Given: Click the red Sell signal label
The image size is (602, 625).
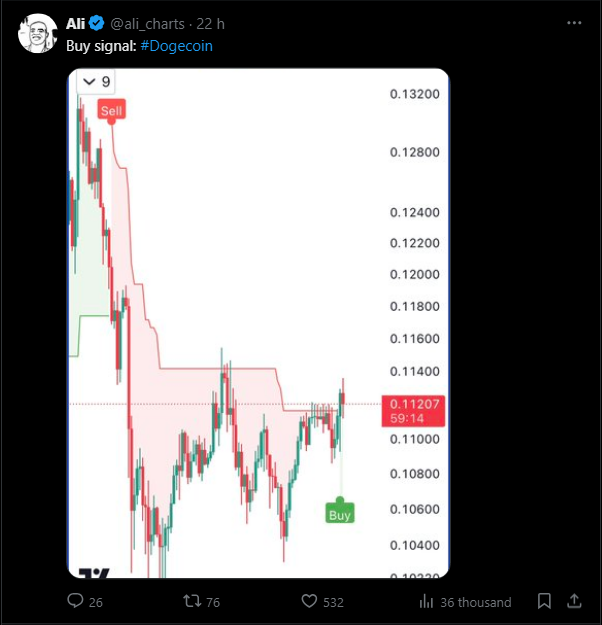Looking at the screenshot, I should coord(112,110).
